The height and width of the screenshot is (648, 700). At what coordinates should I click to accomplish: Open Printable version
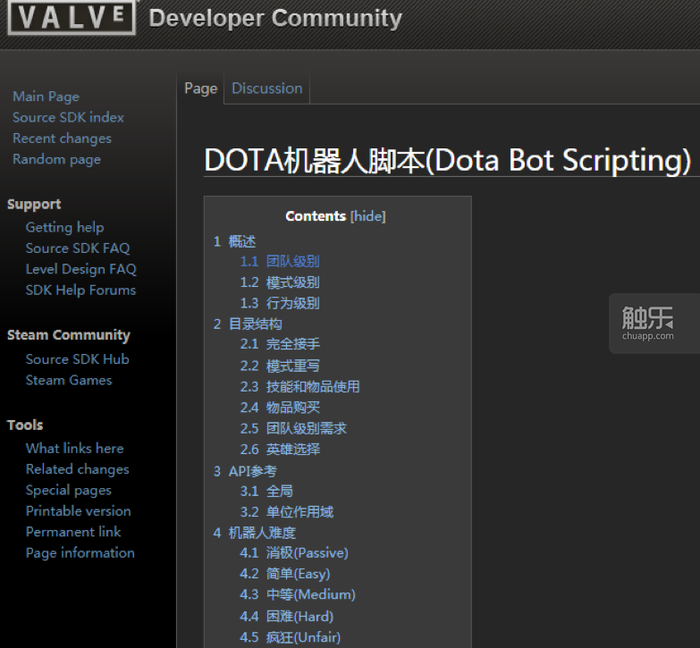pyautogui.click(x=78, y=511)
